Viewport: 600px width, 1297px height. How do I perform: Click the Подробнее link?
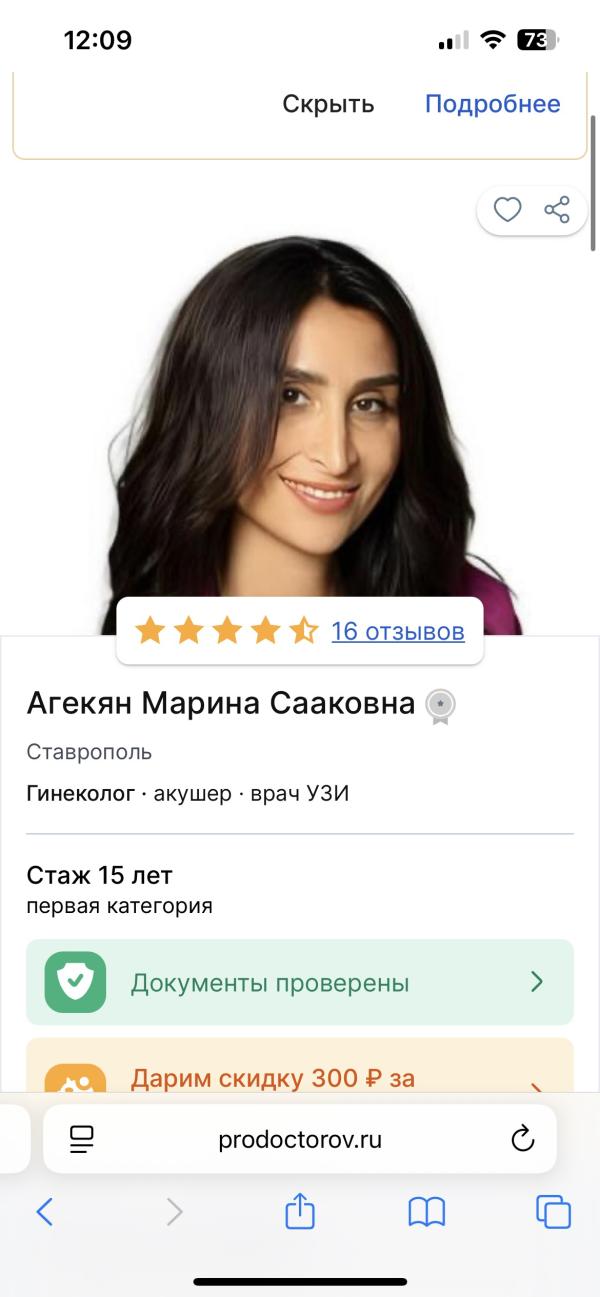coord(493,104)
